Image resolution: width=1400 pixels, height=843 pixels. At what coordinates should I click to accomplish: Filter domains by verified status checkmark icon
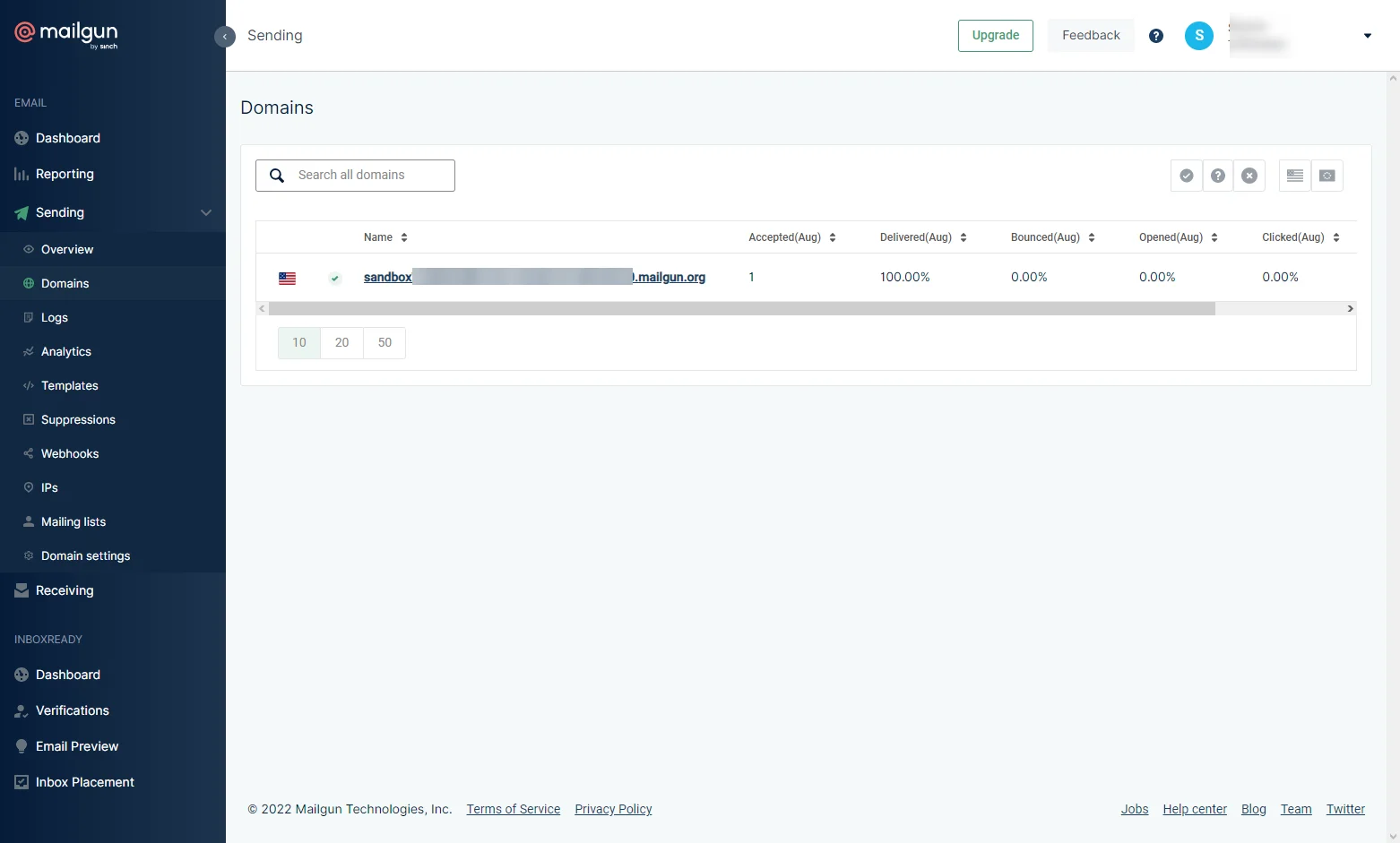click(x=1186, y=176)
